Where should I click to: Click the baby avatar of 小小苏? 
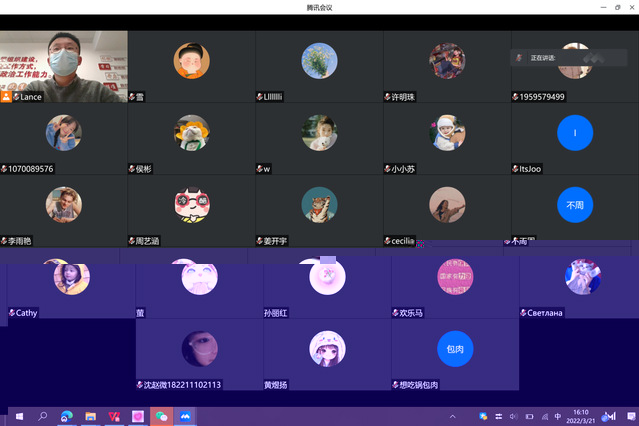[447, 133]
